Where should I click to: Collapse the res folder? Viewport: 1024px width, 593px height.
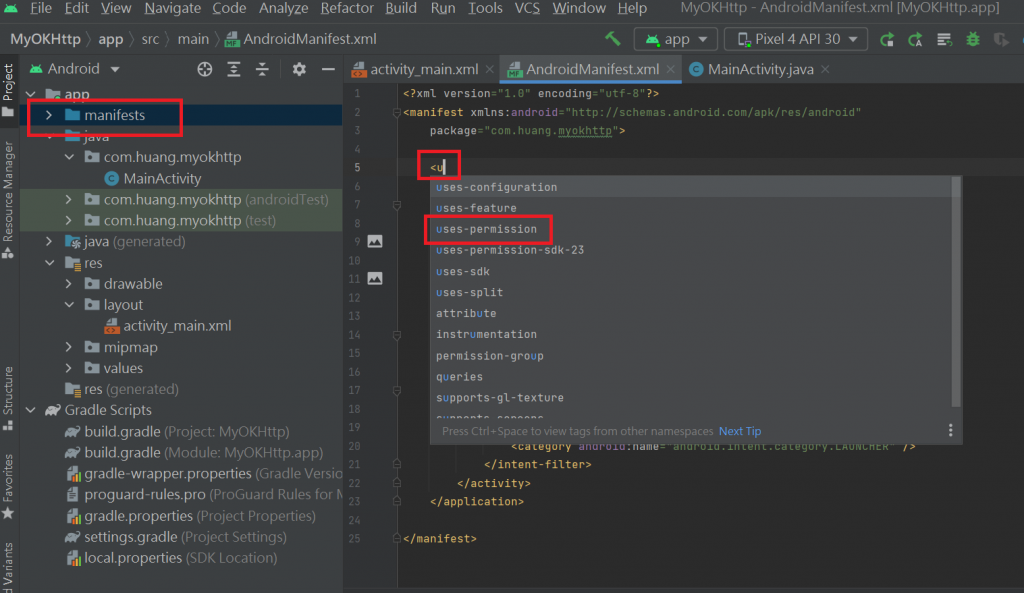coord(49,263)
